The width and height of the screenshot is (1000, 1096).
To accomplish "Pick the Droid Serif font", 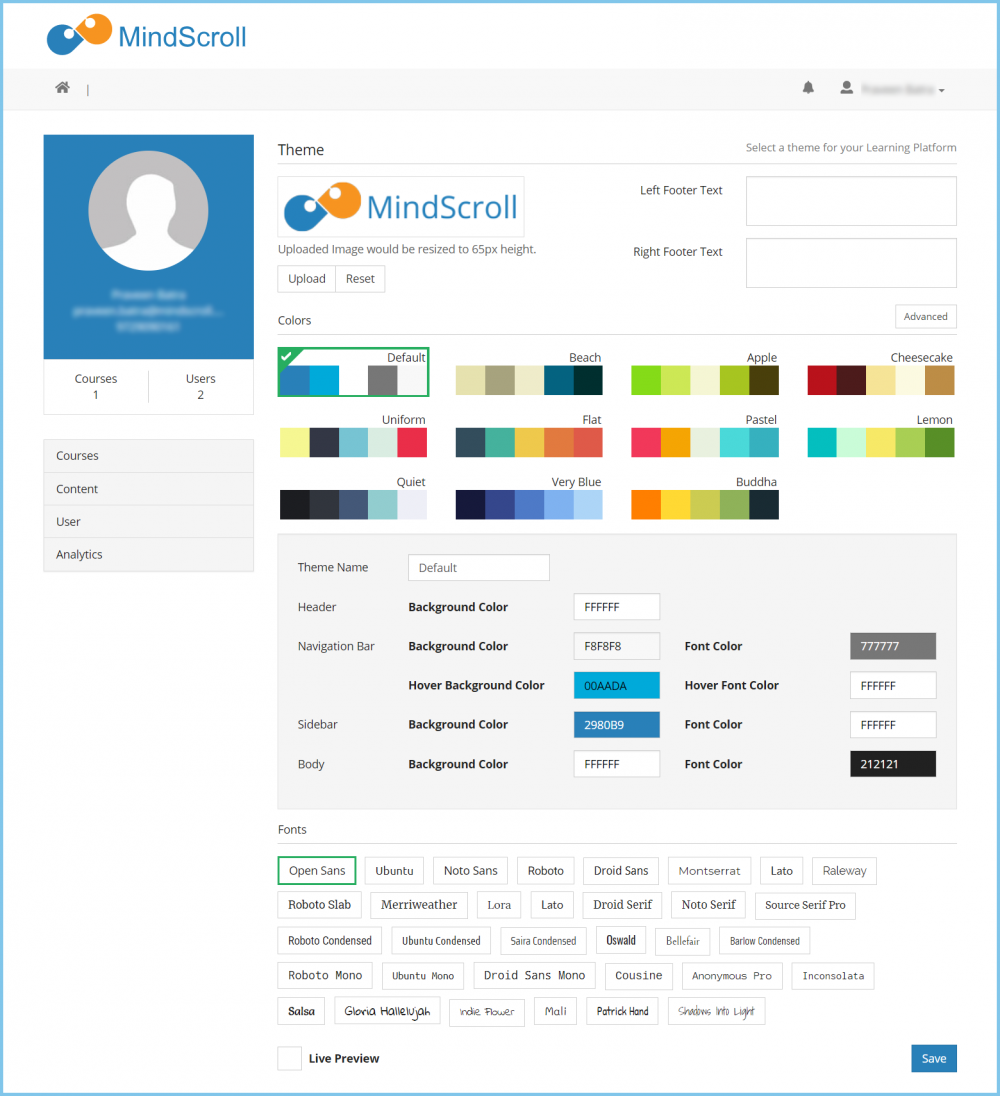I will (x=622, y=905).
